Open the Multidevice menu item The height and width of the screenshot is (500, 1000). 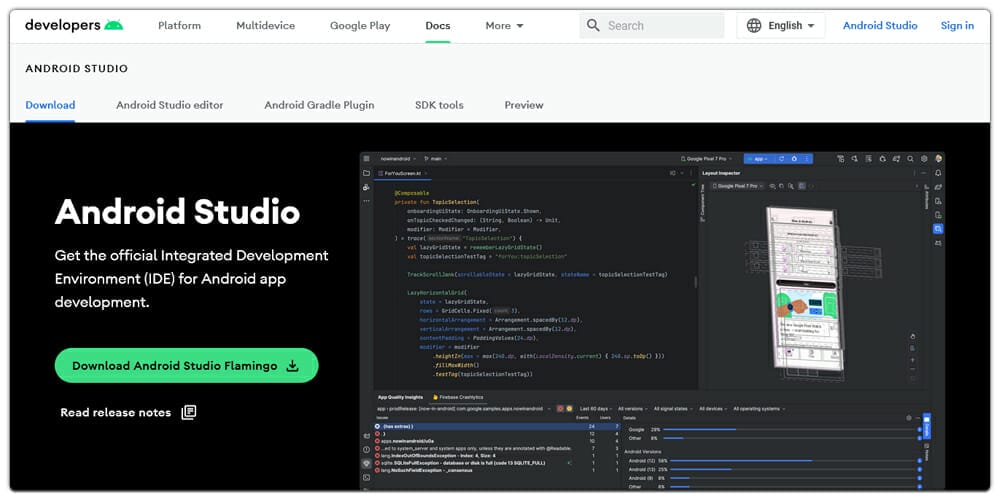265,26
